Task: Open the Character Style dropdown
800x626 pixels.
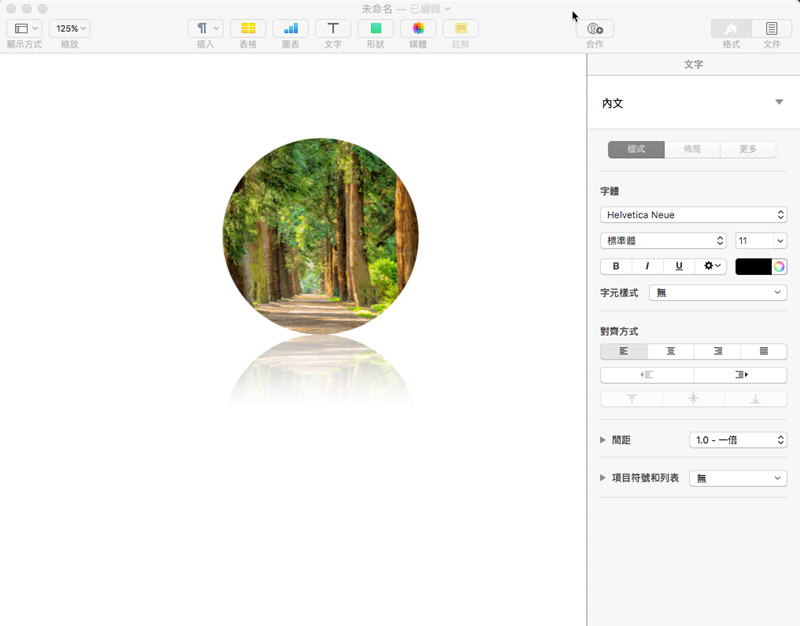Action: click(717, 293)
